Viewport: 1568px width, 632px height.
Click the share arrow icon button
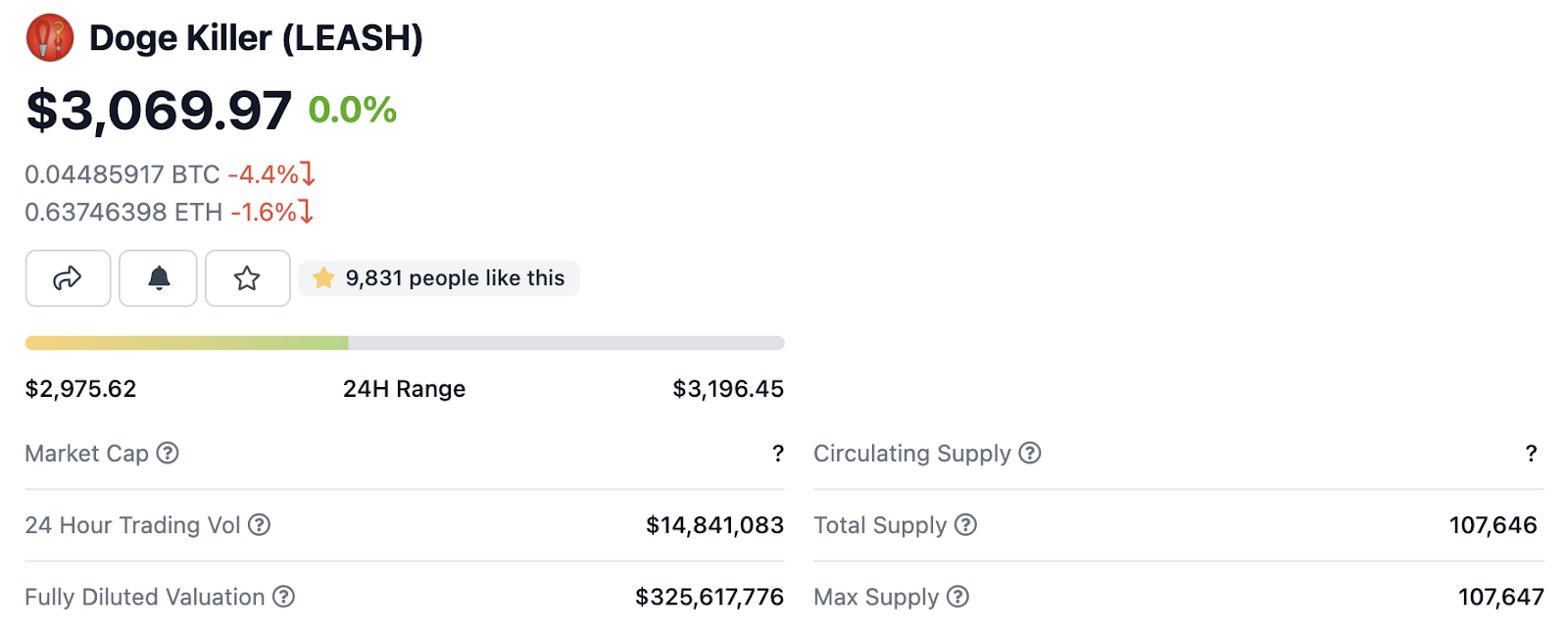point(68,278)
